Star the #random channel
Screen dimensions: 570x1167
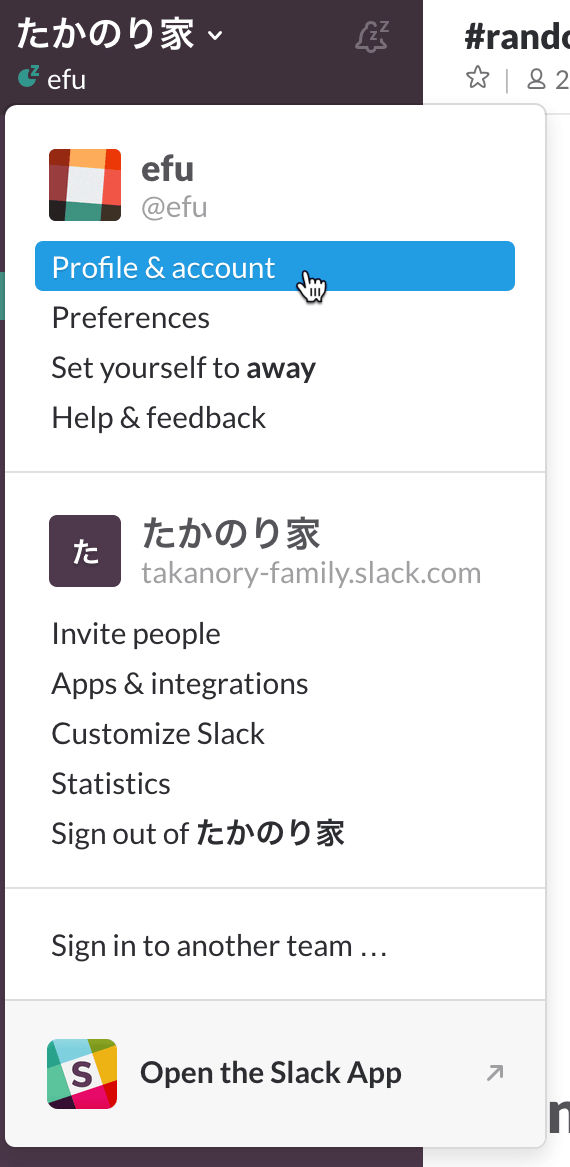coord(478,78)
